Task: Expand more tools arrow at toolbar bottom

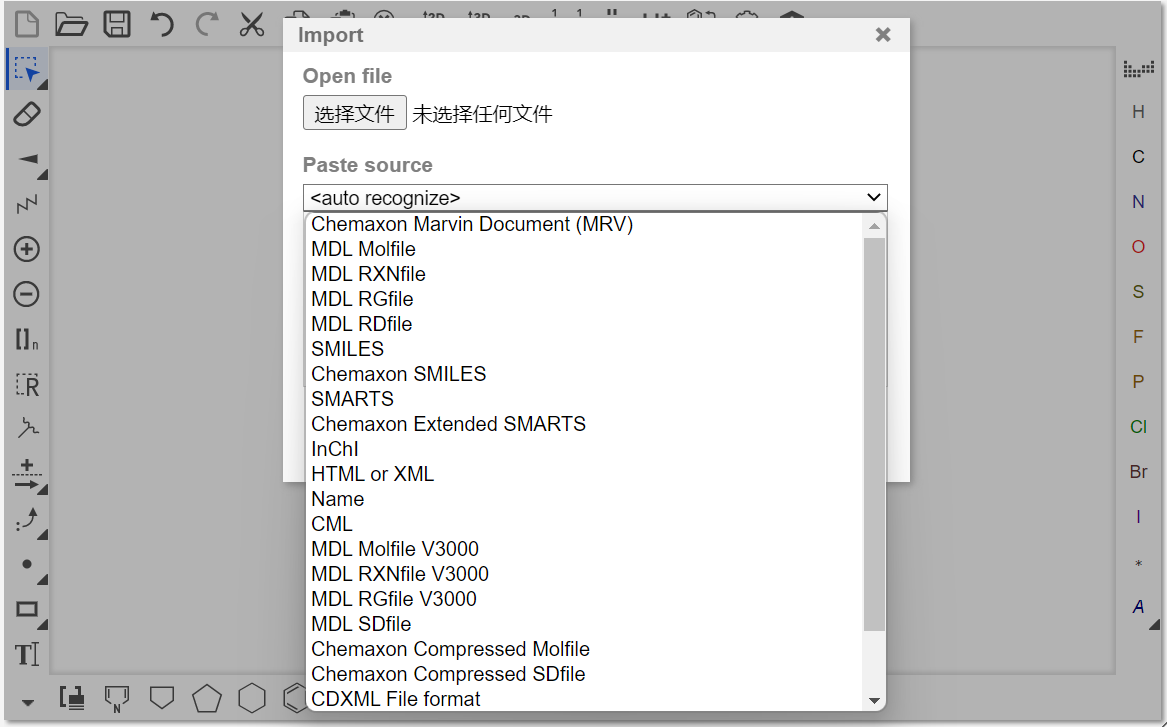Action: coord(28,702)
